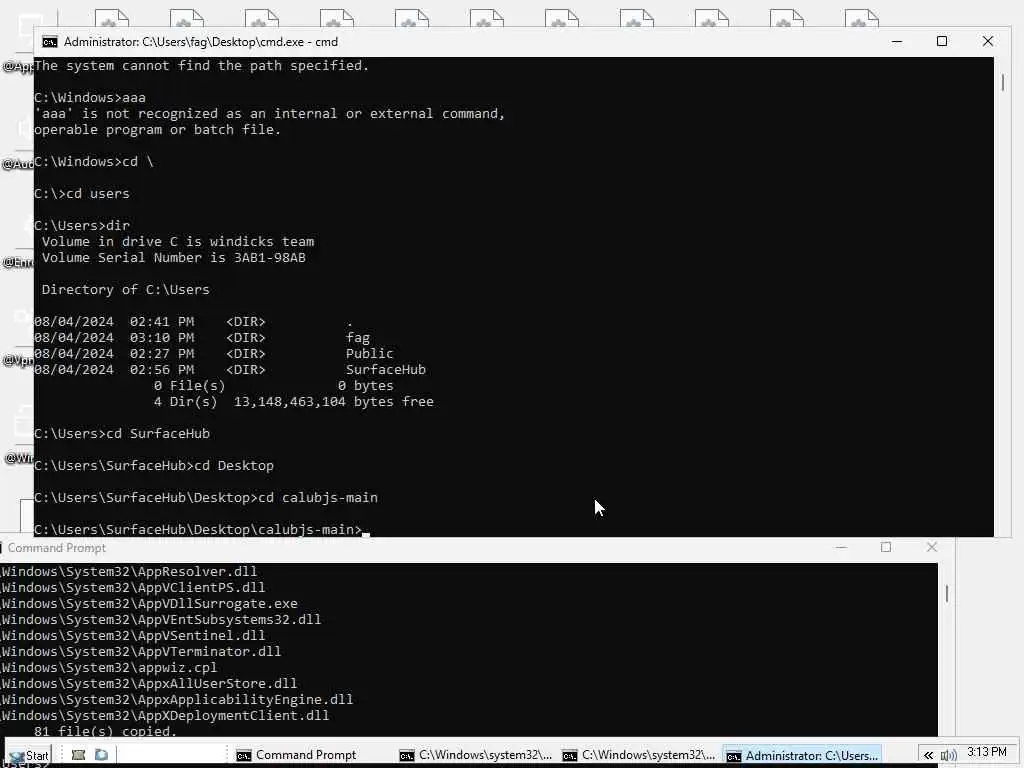
Task: Click the 'Public' directory entry in the dir listing
Action: coord(370,353)
